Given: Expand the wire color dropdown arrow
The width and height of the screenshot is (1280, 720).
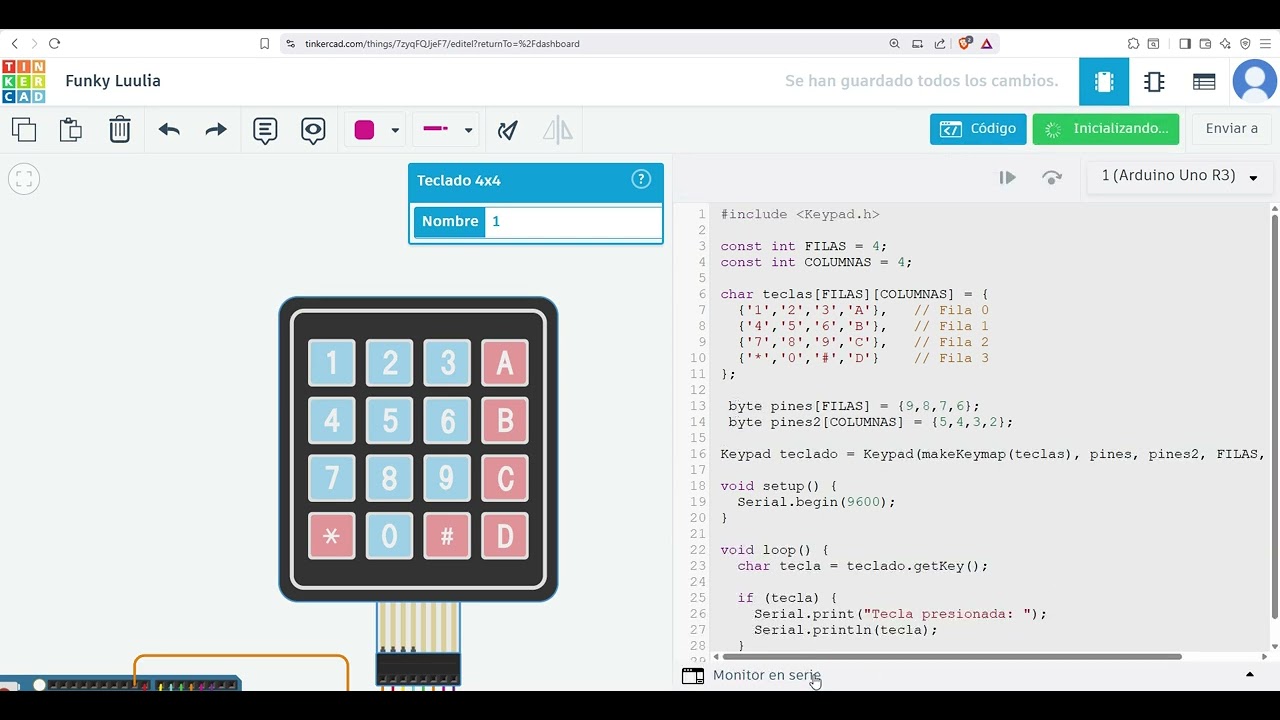Looking at the screenshot, I should [395, 131].
